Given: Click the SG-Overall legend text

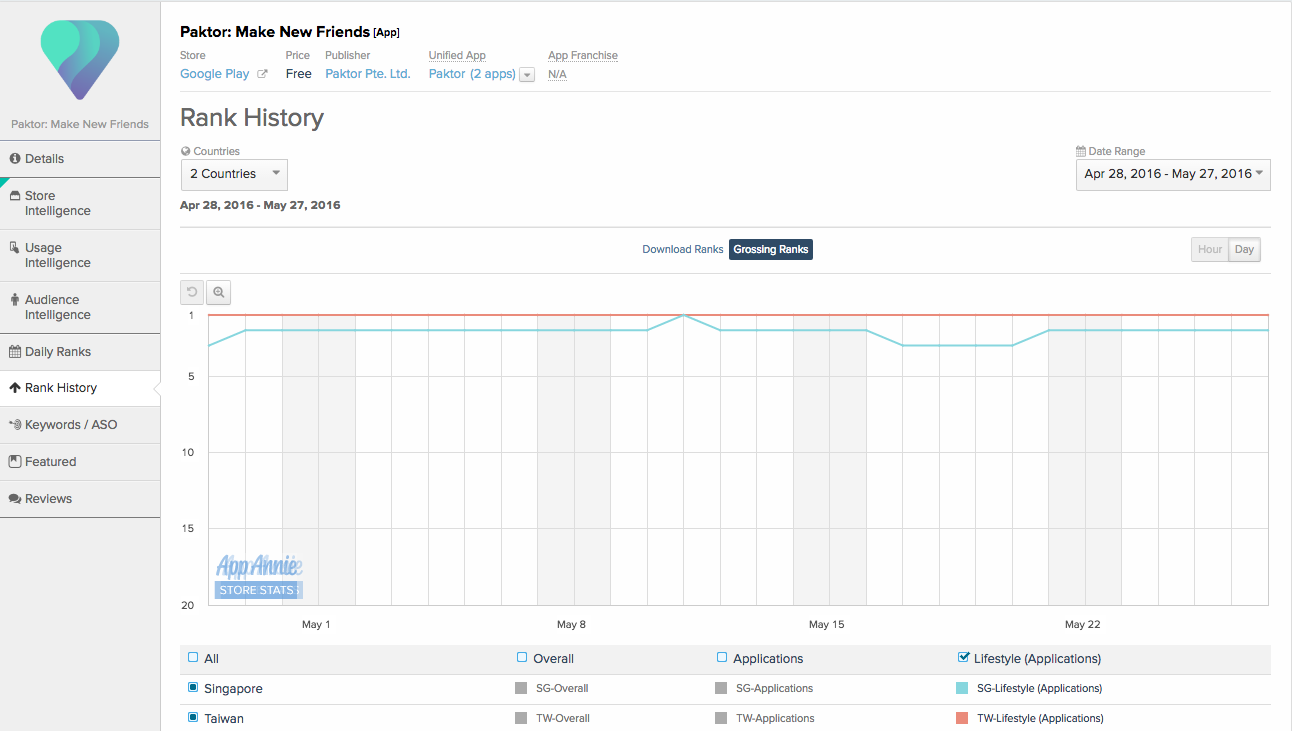Looking at the screenshot, I should pos(562,689).
